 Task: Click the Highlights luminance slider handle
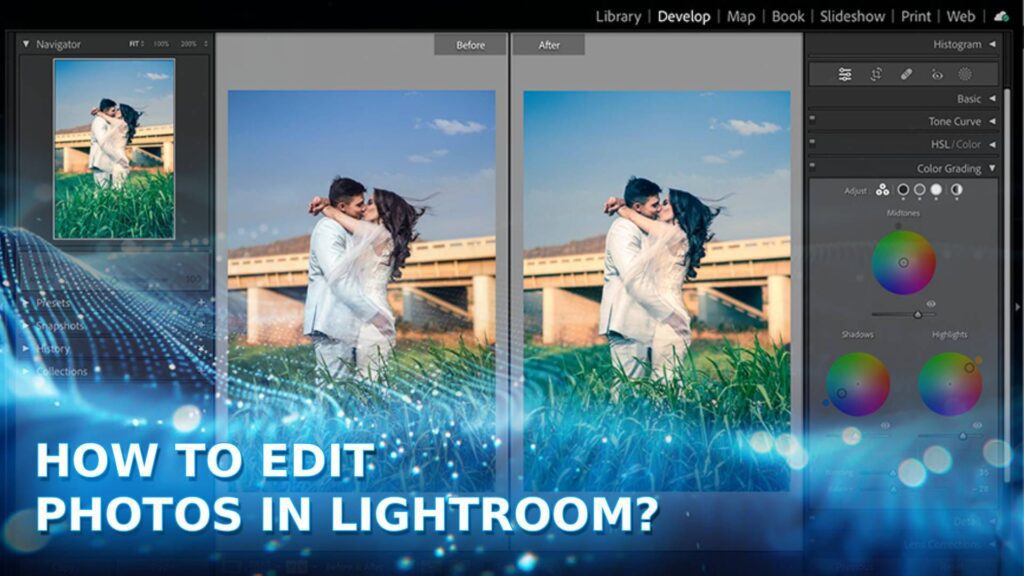click(x=963, y=436)
